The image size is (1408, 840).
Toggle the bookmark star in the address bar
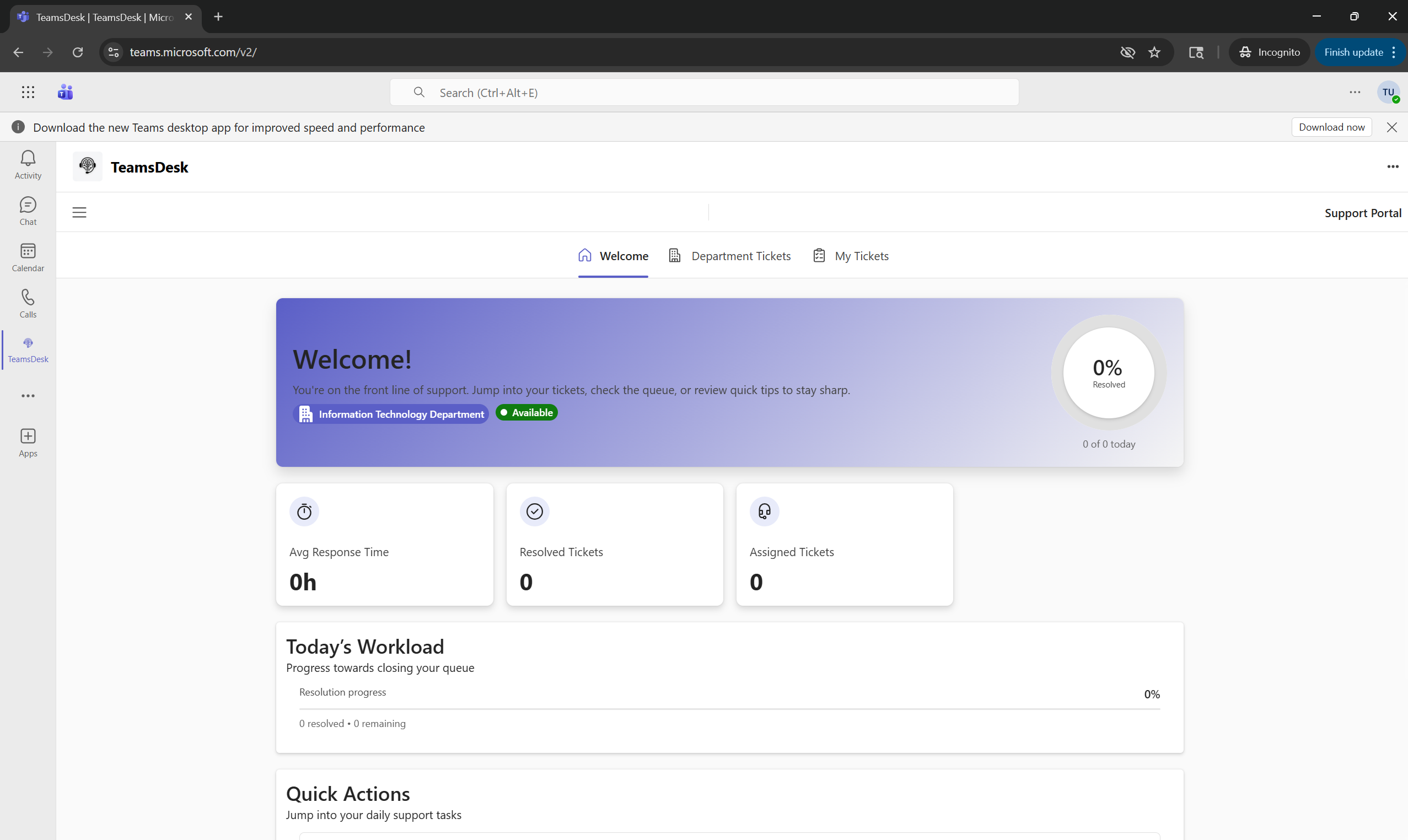point(1155,52)
